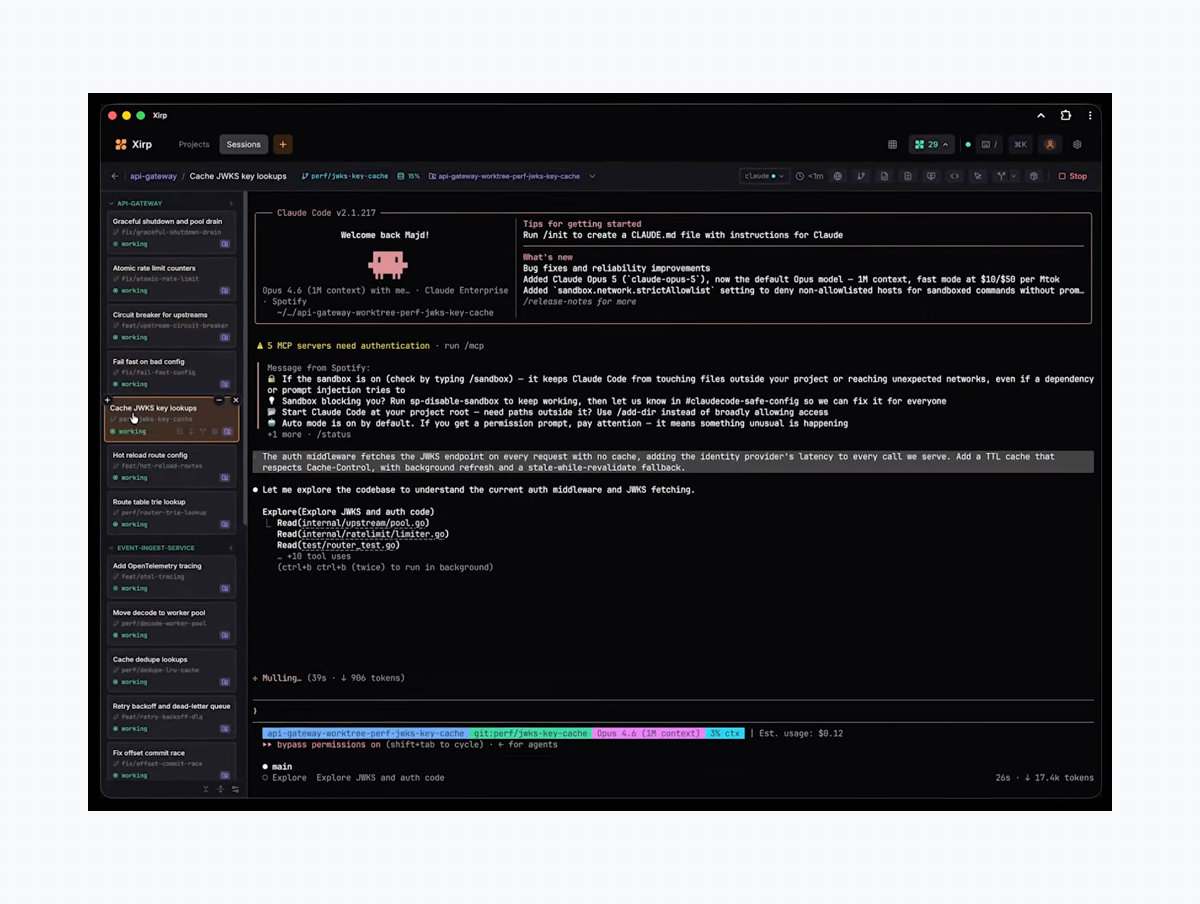This screenshot has width=1200, height=904.
Task: Select the Graceful shutdown and pool drain session
Action: tap(172, 231)
